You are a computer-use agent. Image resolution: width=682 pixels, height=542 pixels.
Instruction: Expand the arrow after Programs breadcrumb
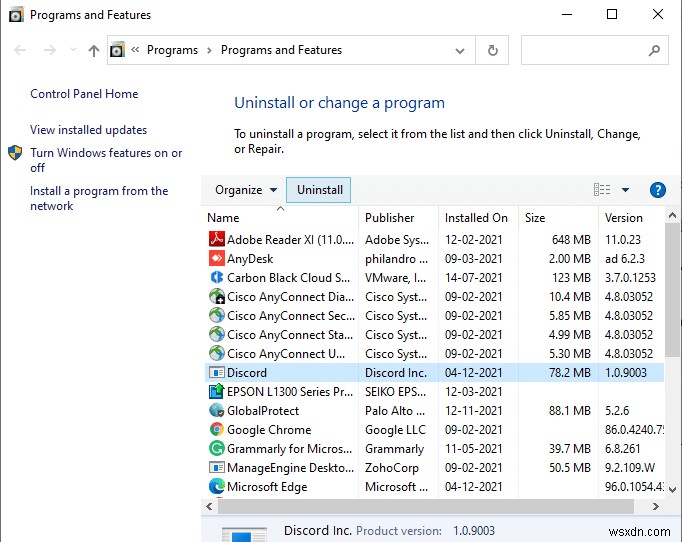pos(209,50)
